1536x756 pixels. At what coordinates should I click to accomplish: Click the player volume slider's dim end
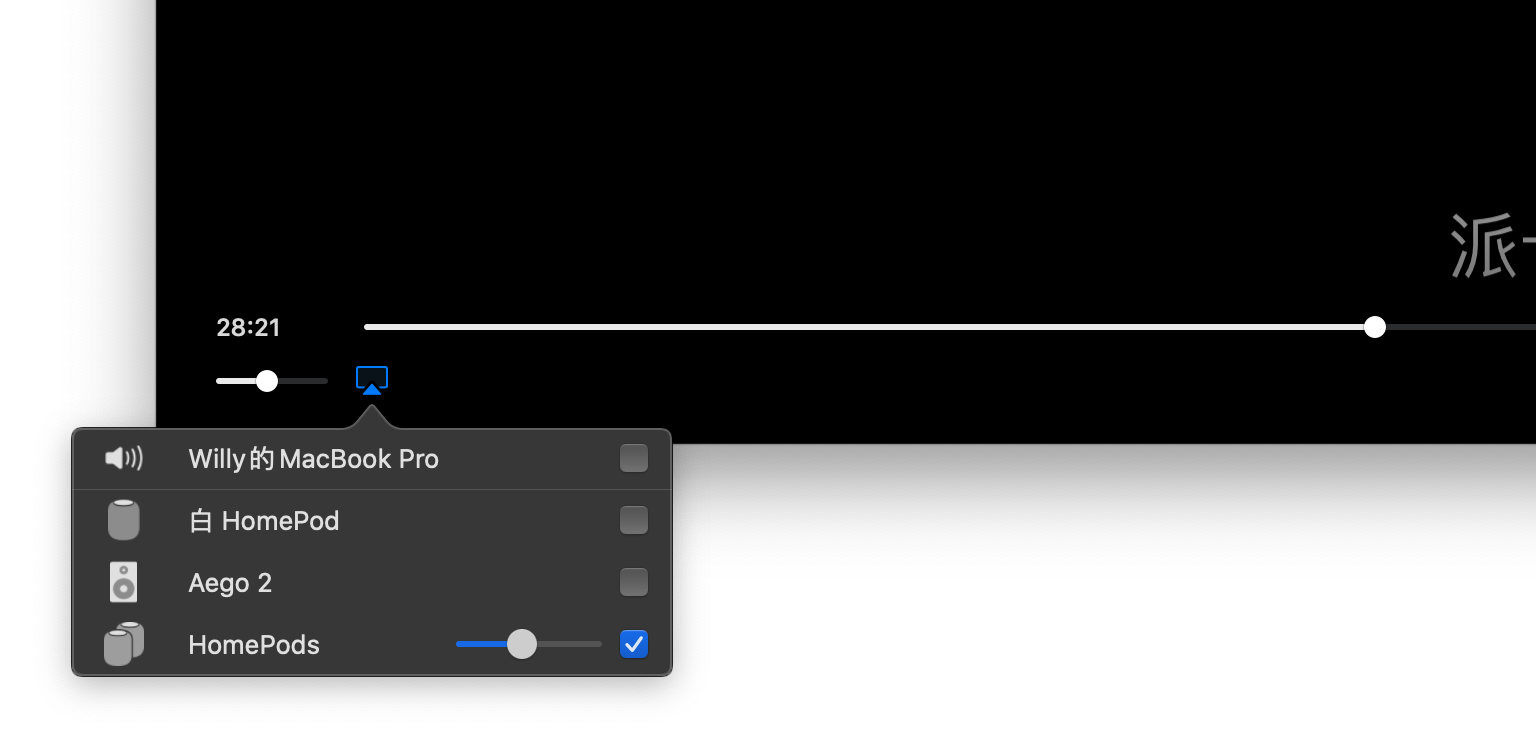303,381
